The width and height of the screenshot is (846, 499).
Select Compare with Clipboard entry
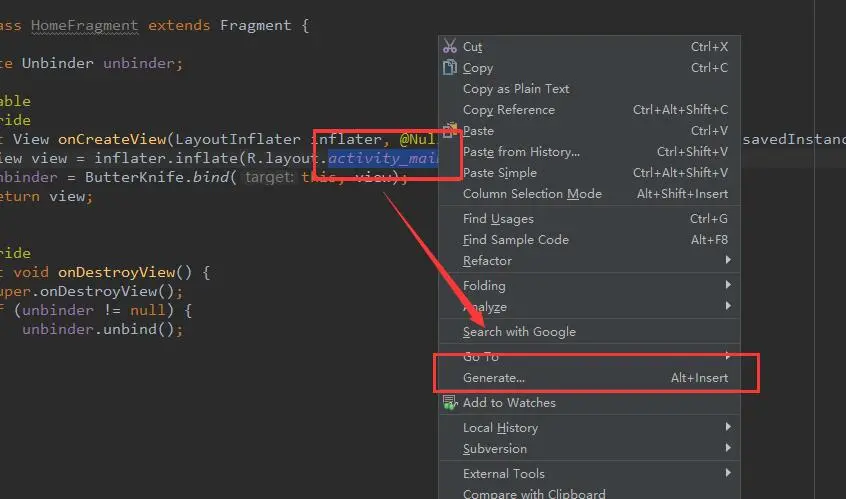(x=590, y=493)
